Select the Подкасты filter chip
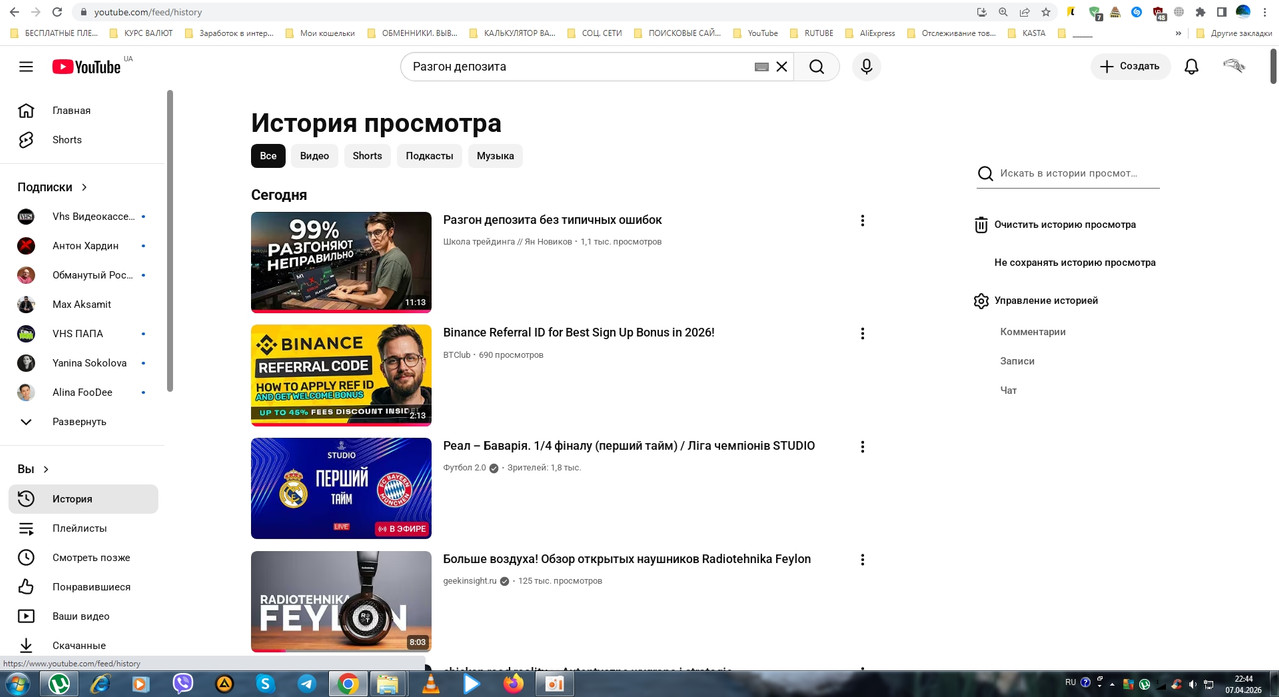1279x697 pixels. (x=429, y=156)
